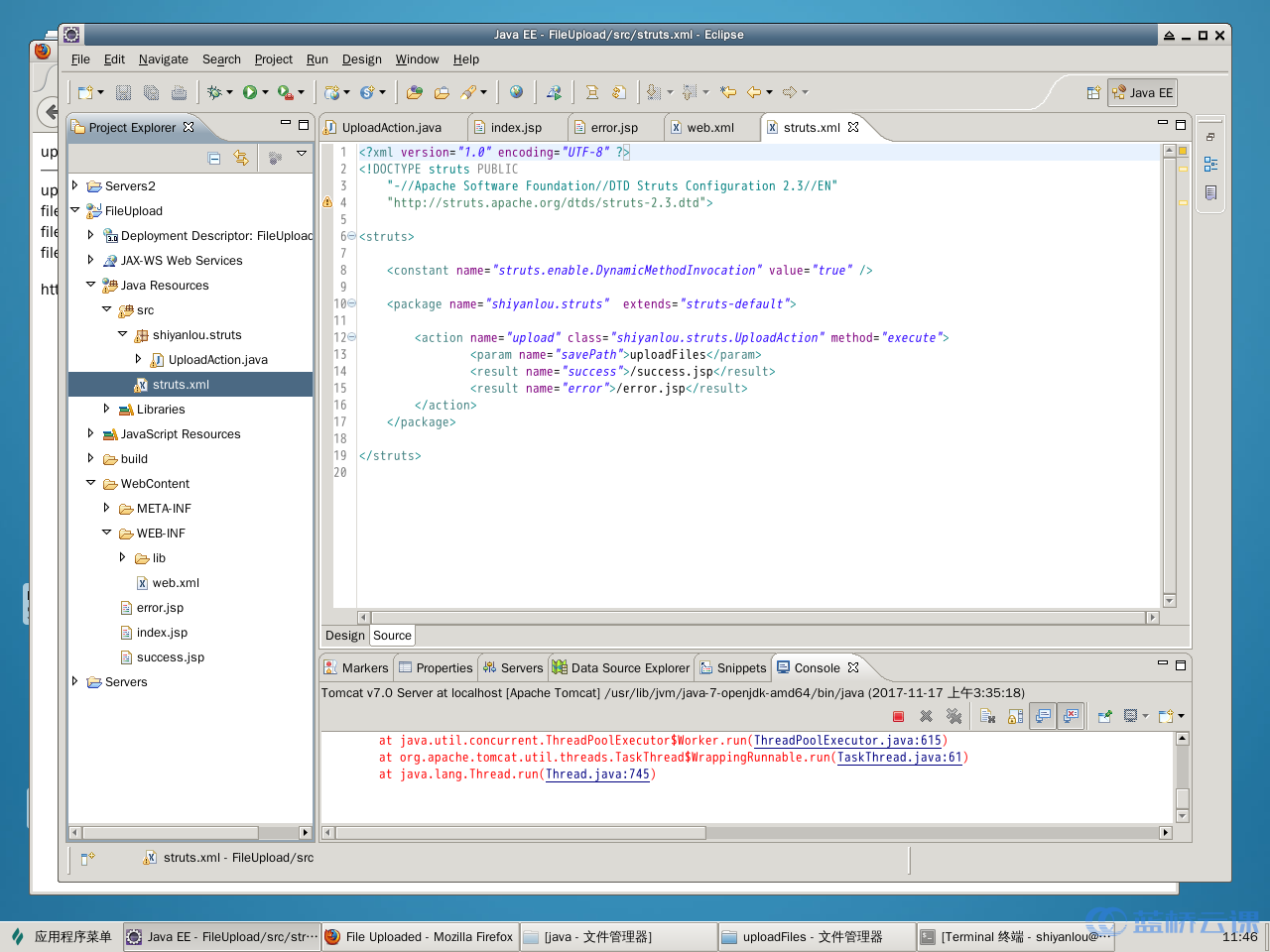
Task: Open ThreadPoolExecutor.java:615 stack trace link
Action: [848, 741]
